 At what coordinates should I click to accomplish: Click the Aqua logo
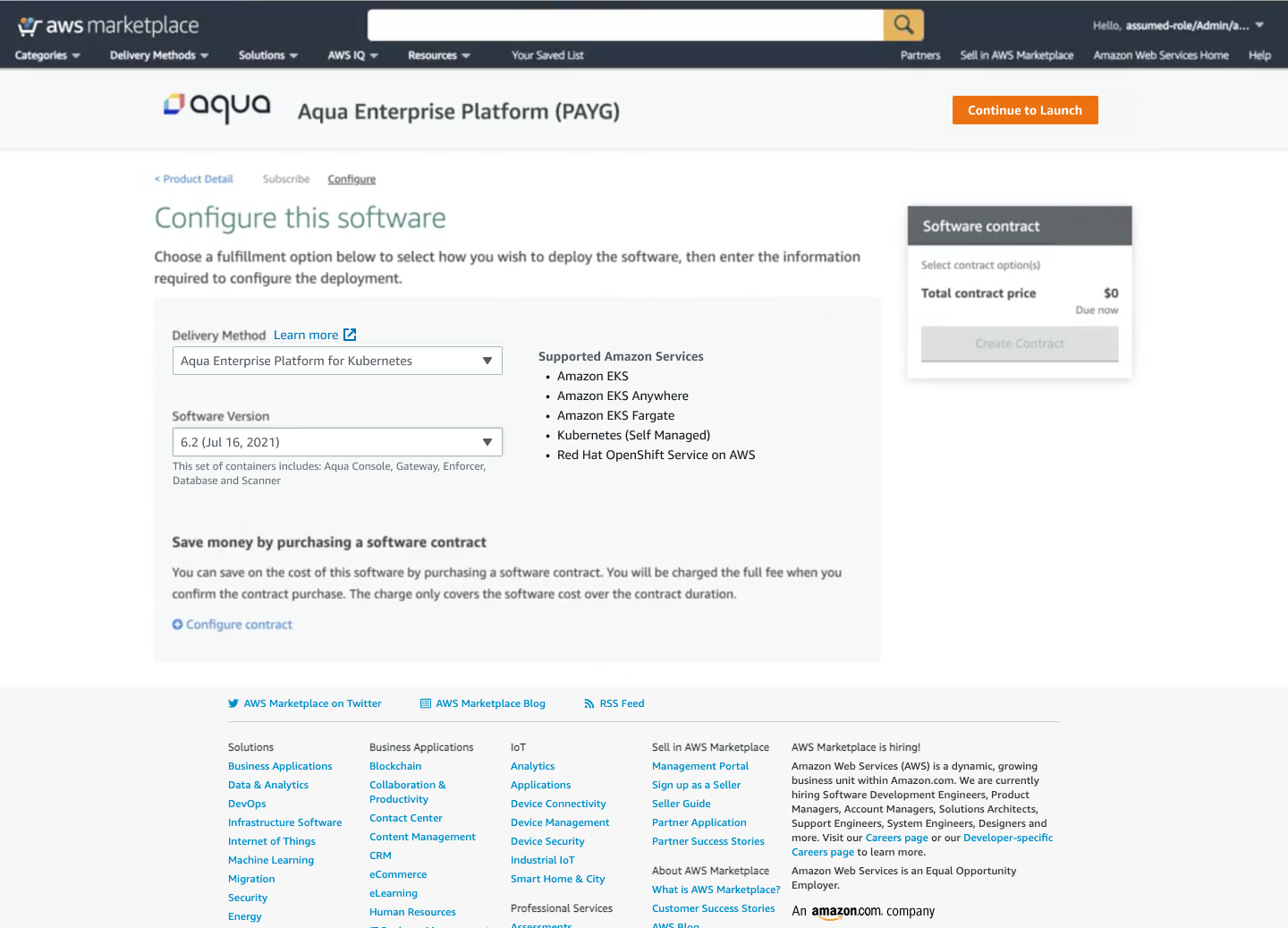216,106
